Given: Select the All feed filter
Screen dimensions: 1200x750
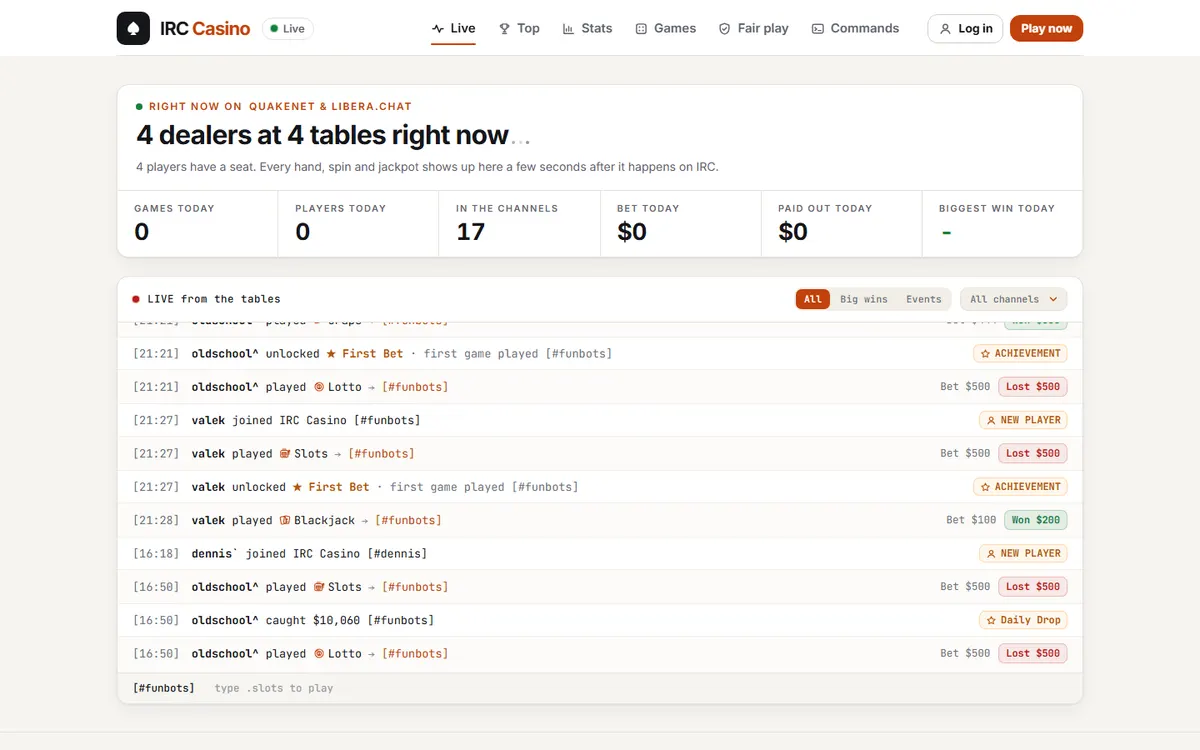Looking at the screenshot, I should [x=813, y=299].
